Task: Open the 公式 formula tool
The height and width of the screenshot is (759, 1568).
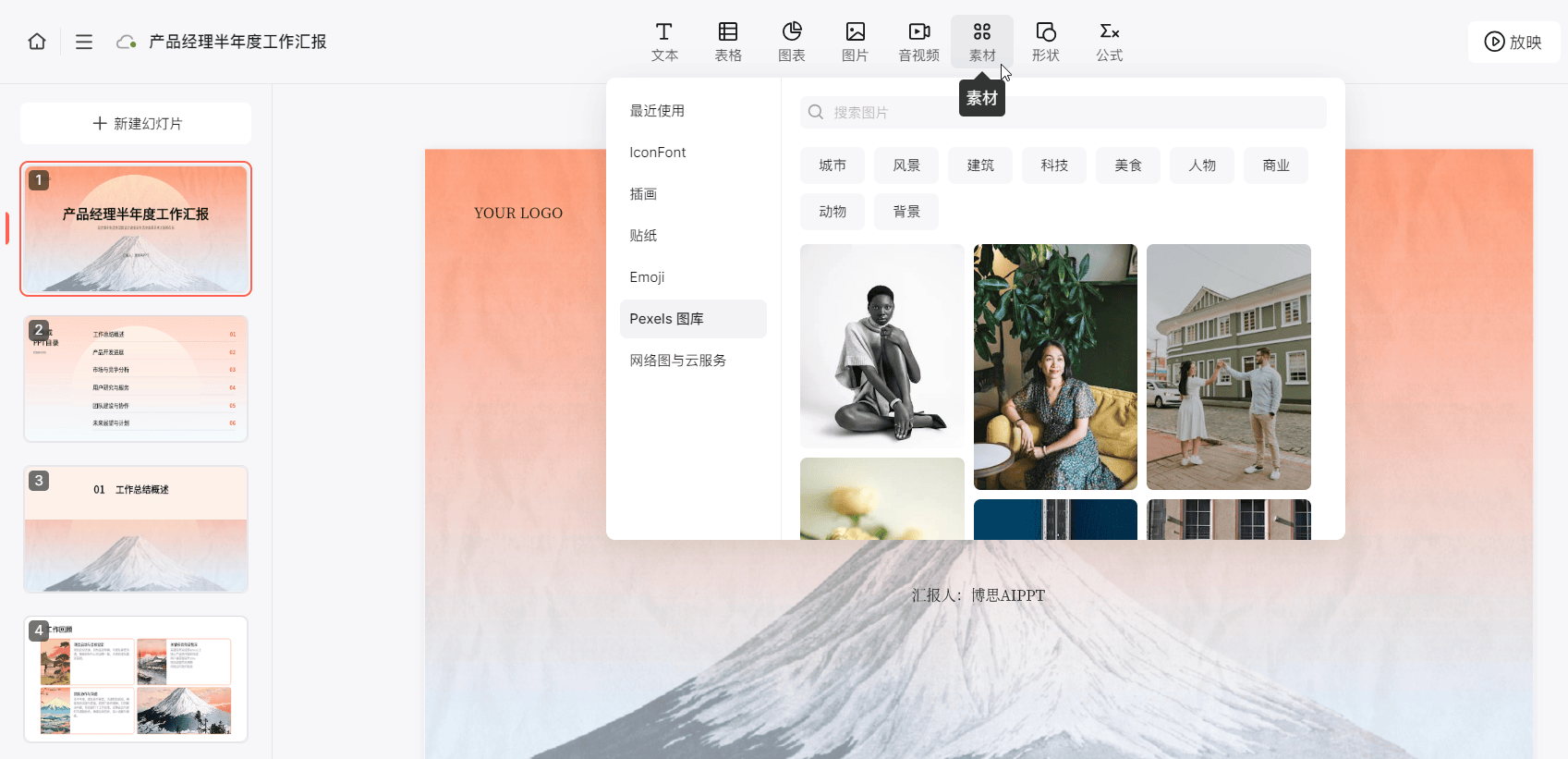Action: [x=1109, y=42]
